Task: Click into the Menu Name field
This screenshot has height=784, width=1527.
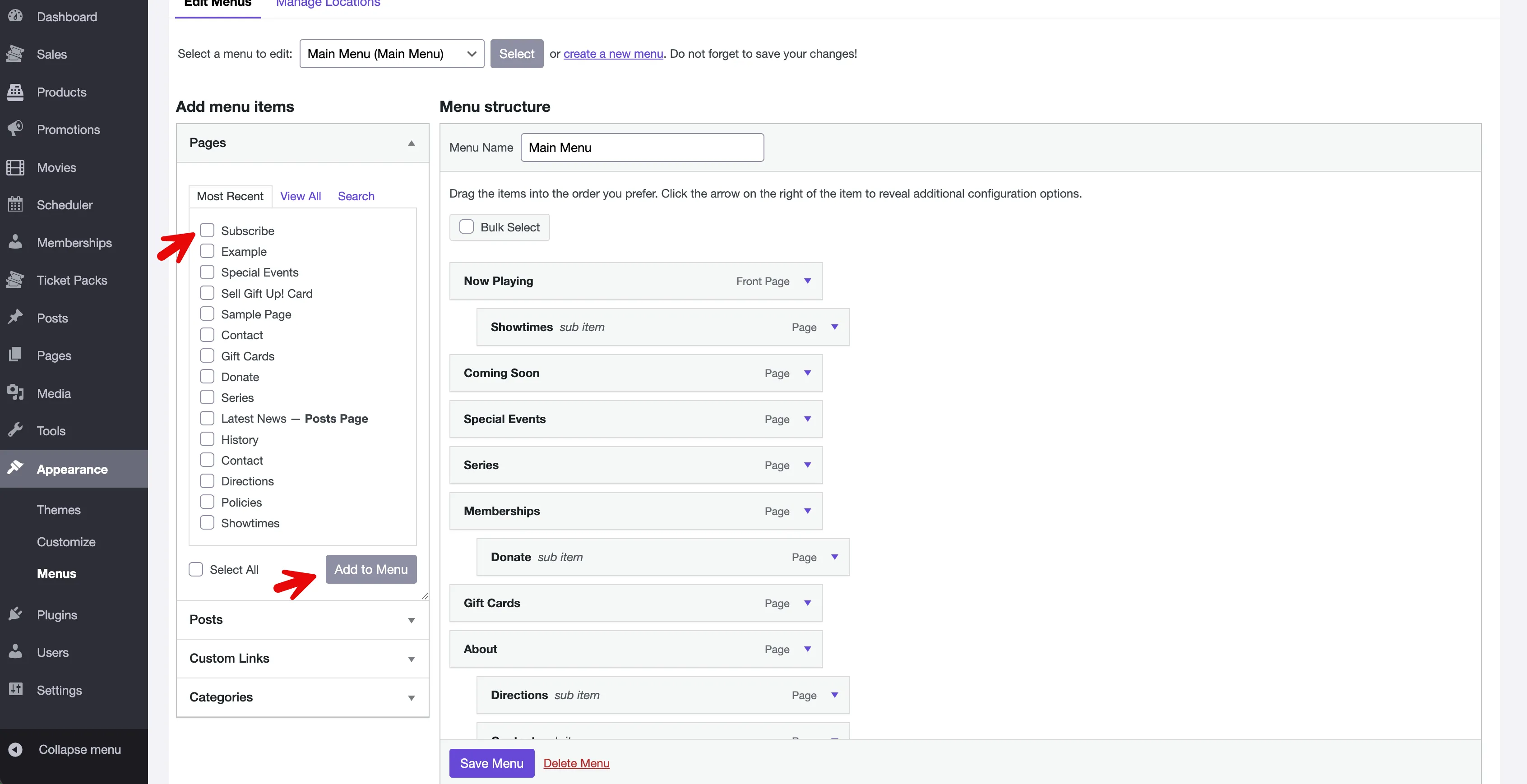Action: pos(642,148)
